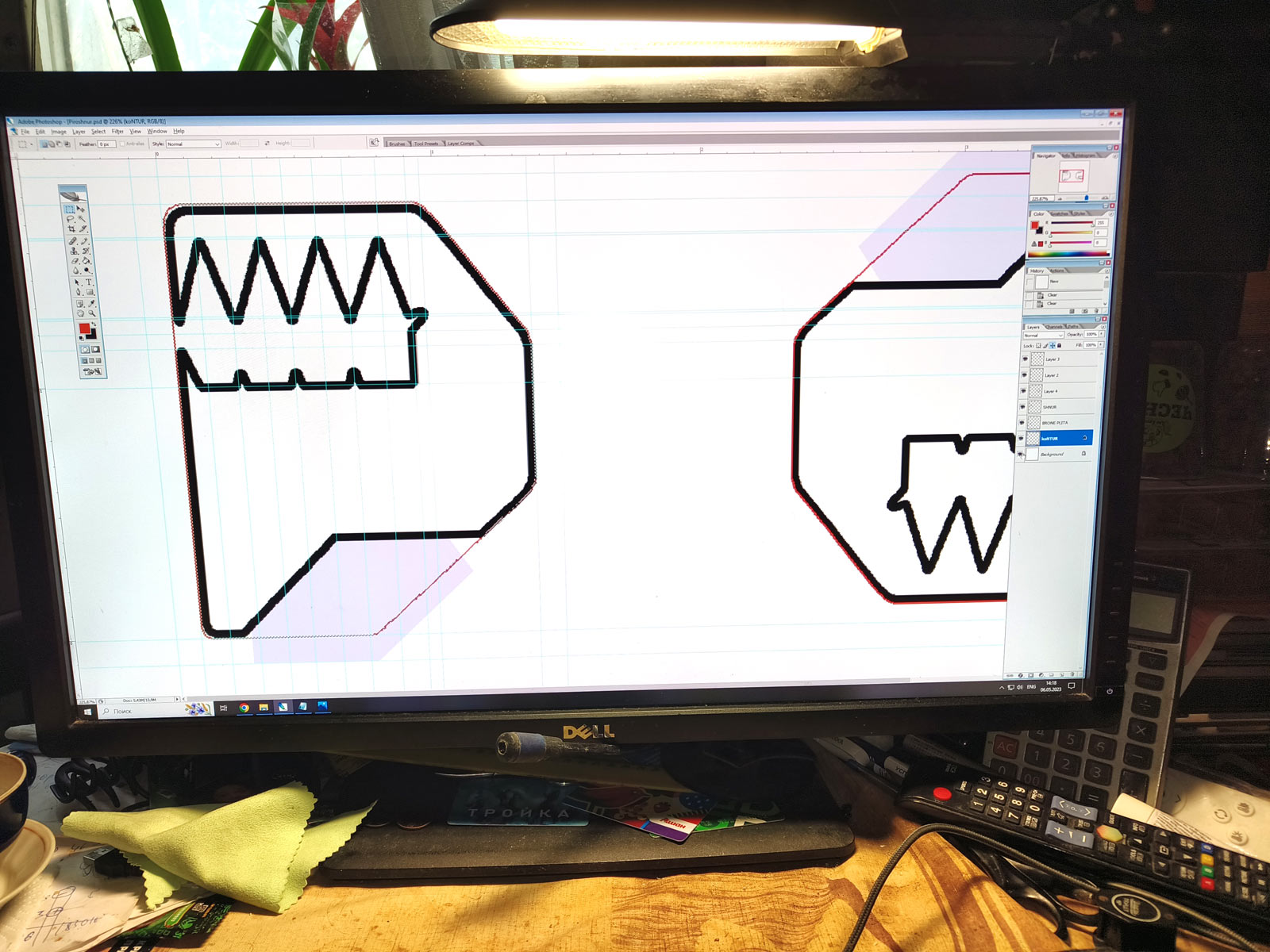Pick the Horizontal Type tool
The width and height of the screenshot is (1270, 952).
coord(89,282)
